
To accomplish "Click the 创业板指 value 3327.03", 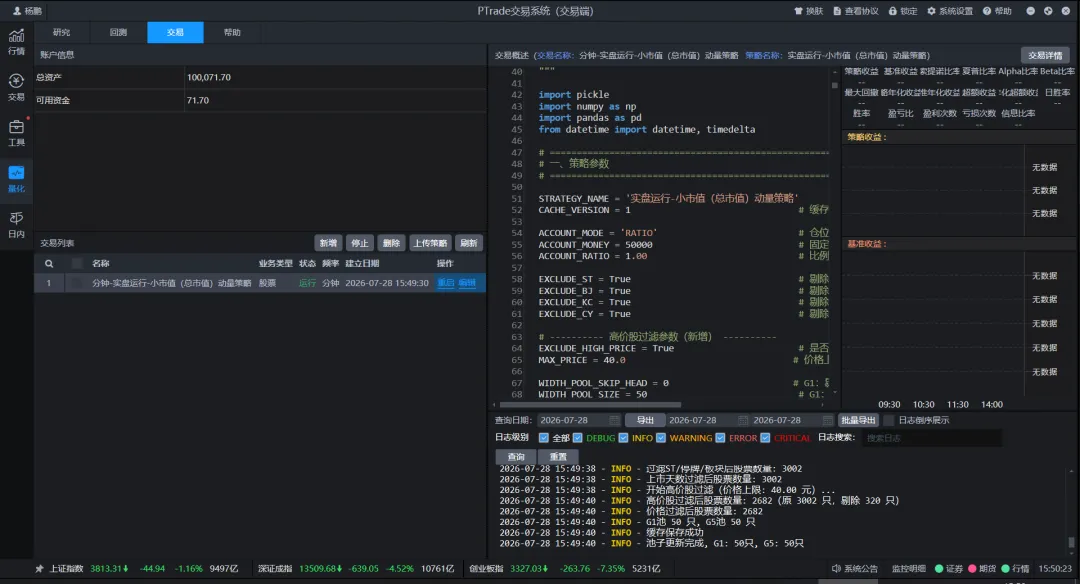I will coord(528,569).
